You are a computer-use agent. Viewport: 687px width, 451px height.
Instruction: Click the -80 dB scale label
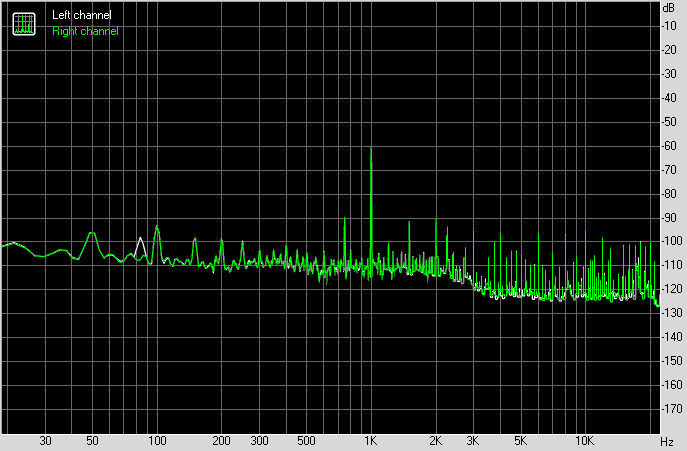[669, 193]
